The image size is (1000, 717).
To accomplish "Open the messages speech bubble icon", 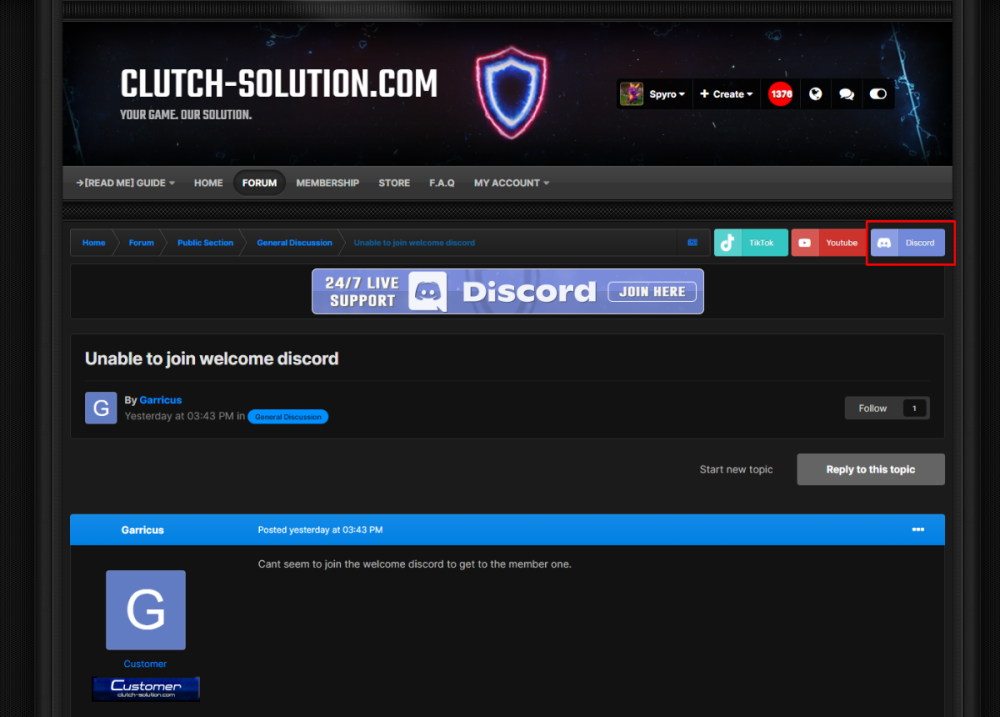I will [x=847, y=94].
